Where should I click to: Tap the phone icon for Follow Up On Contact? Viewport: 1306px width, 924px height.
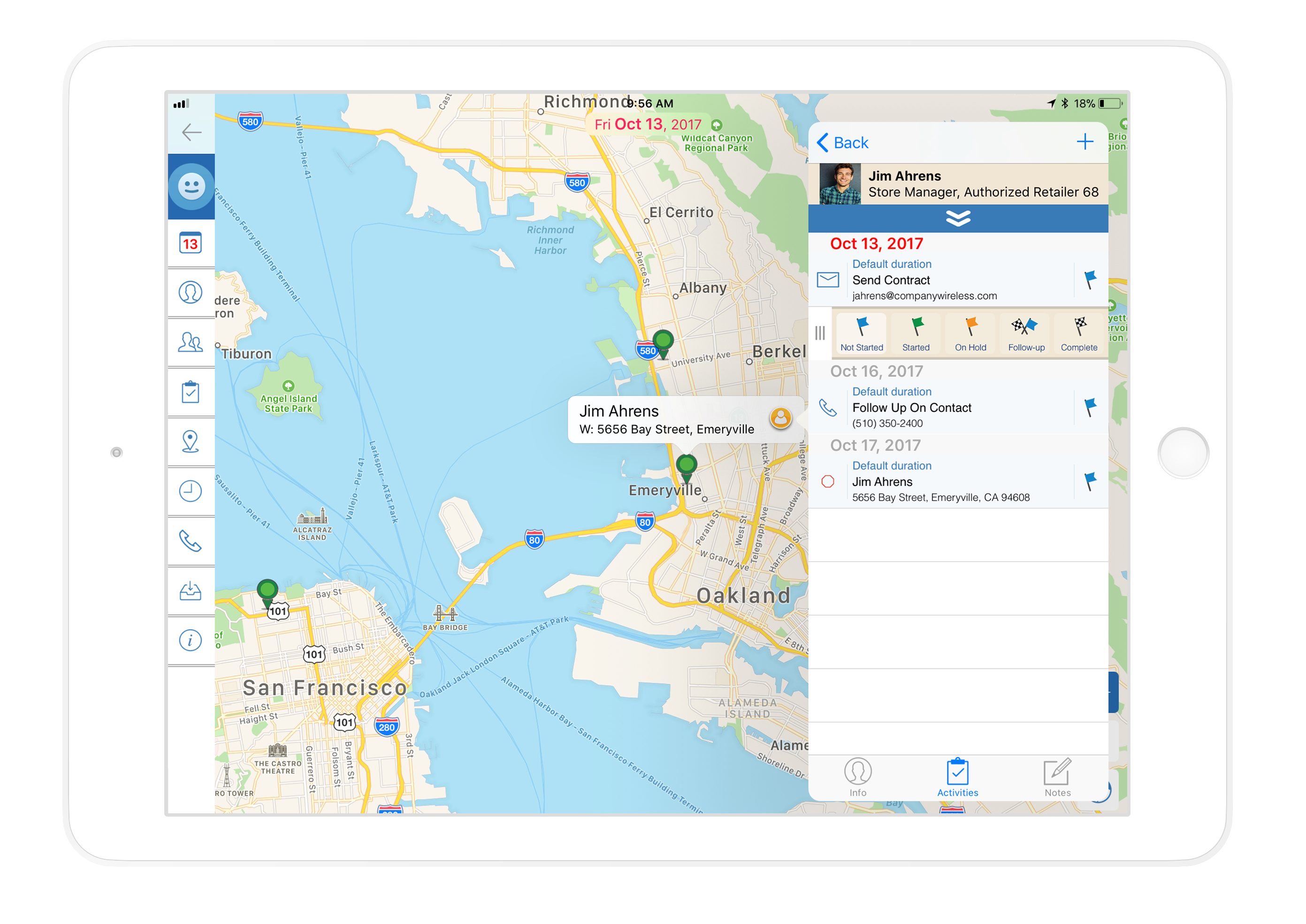pos(828,408)
